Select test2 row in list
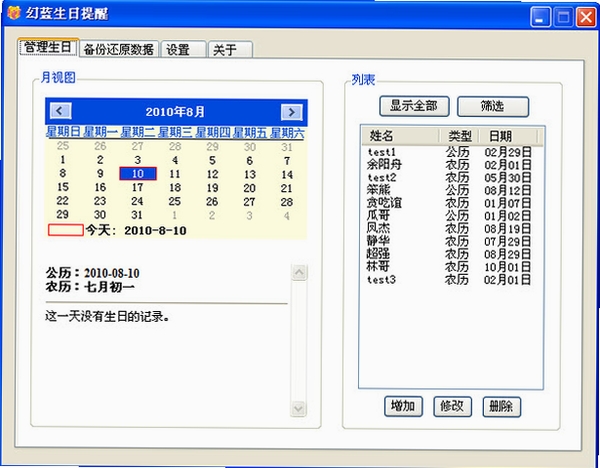Image resolution: width=600 pixels, height=468 pixels. [x=450, y=178]
